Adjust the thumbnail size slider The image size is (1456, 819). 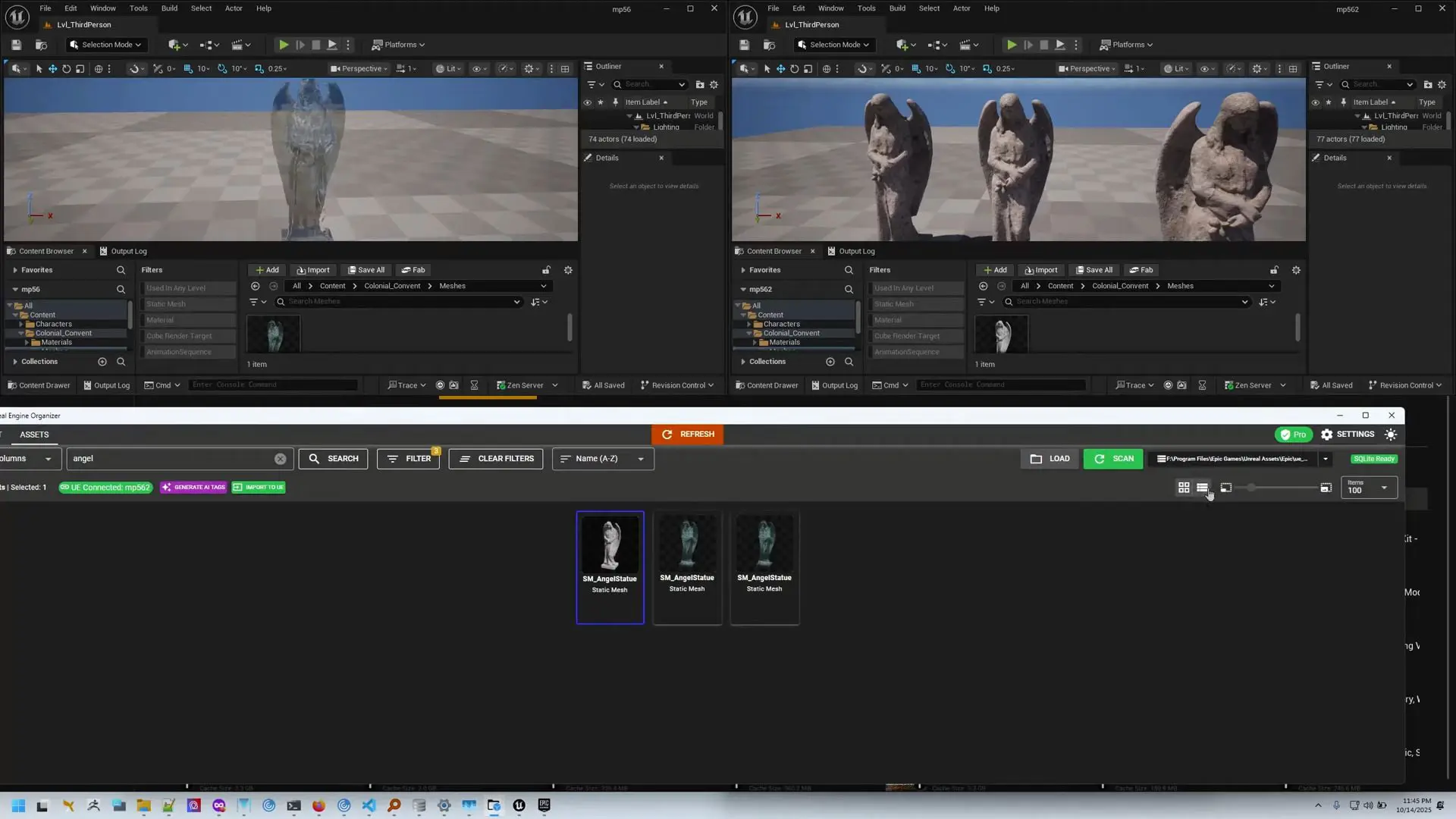click(x=1250, y=488)
